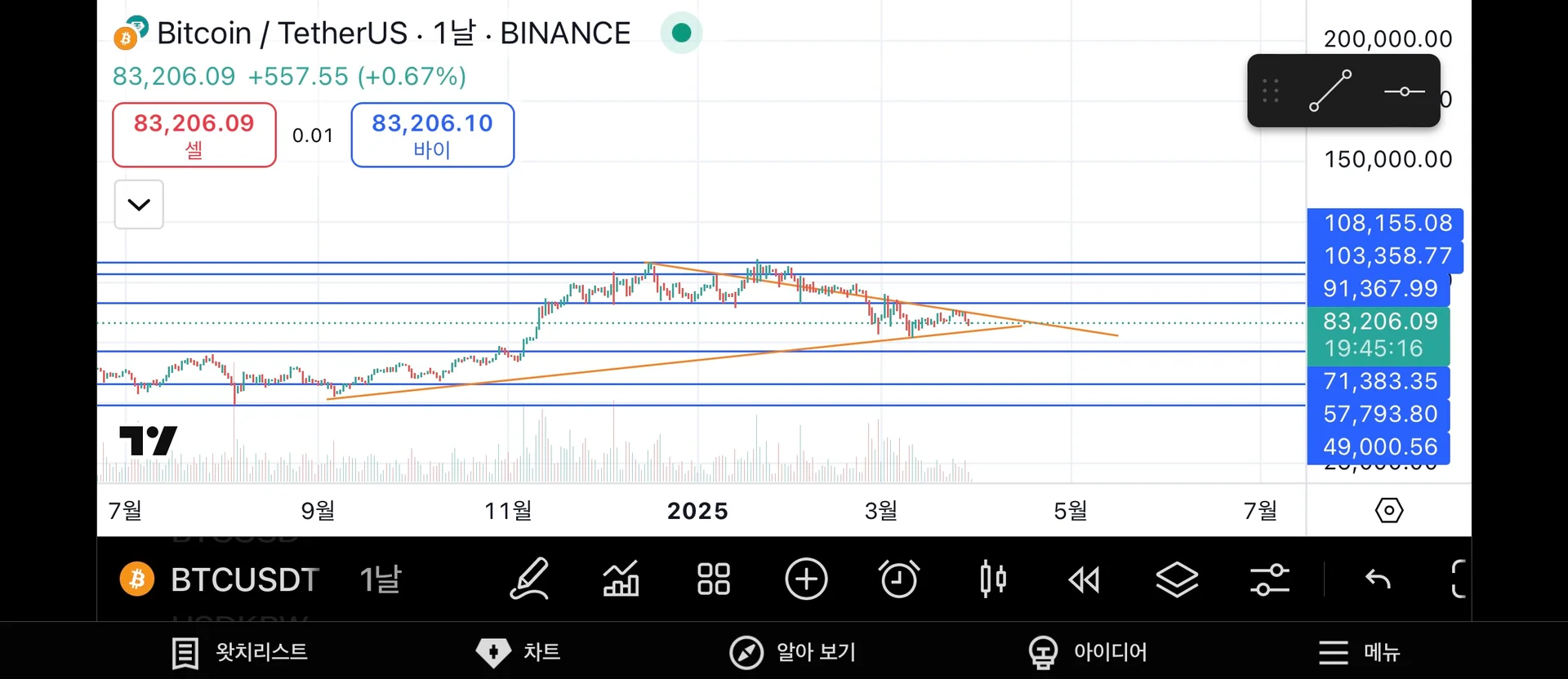Switch to the 왓치리스트 tab
1568x679 pixels.
click(x=240, y=652)
